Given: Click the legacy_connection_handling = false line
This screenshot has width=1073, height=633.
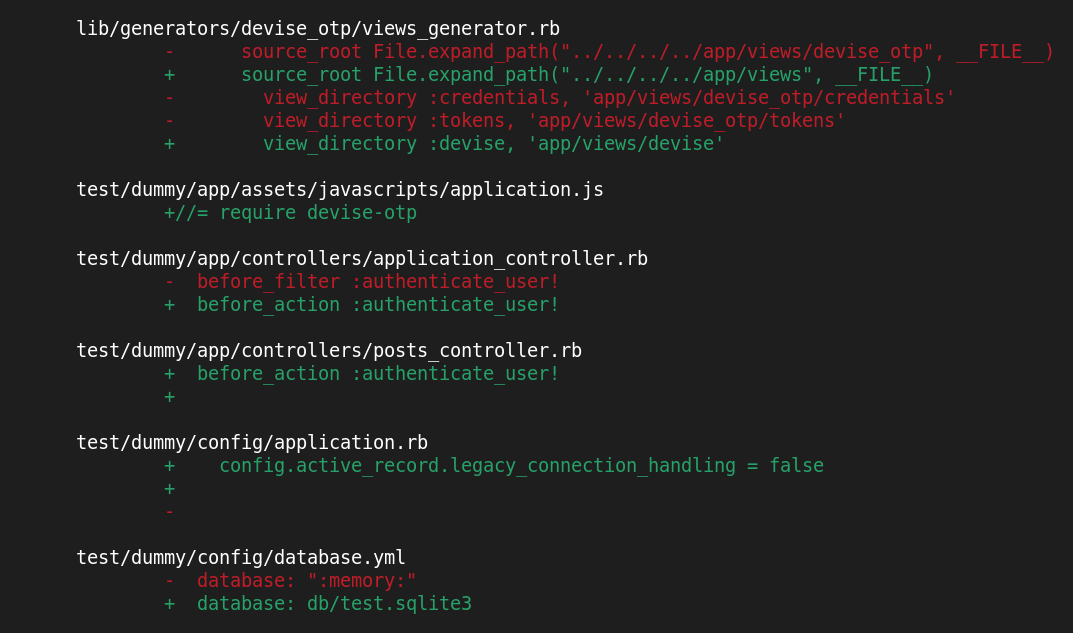Looking at the screenshot, I should pyautogui.click(x=494, y=466).
